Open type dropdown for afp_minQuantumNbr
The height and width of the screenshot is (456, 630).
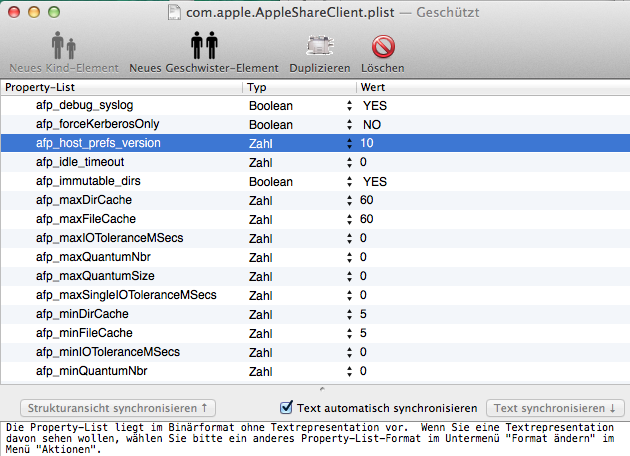click(349, 372)
